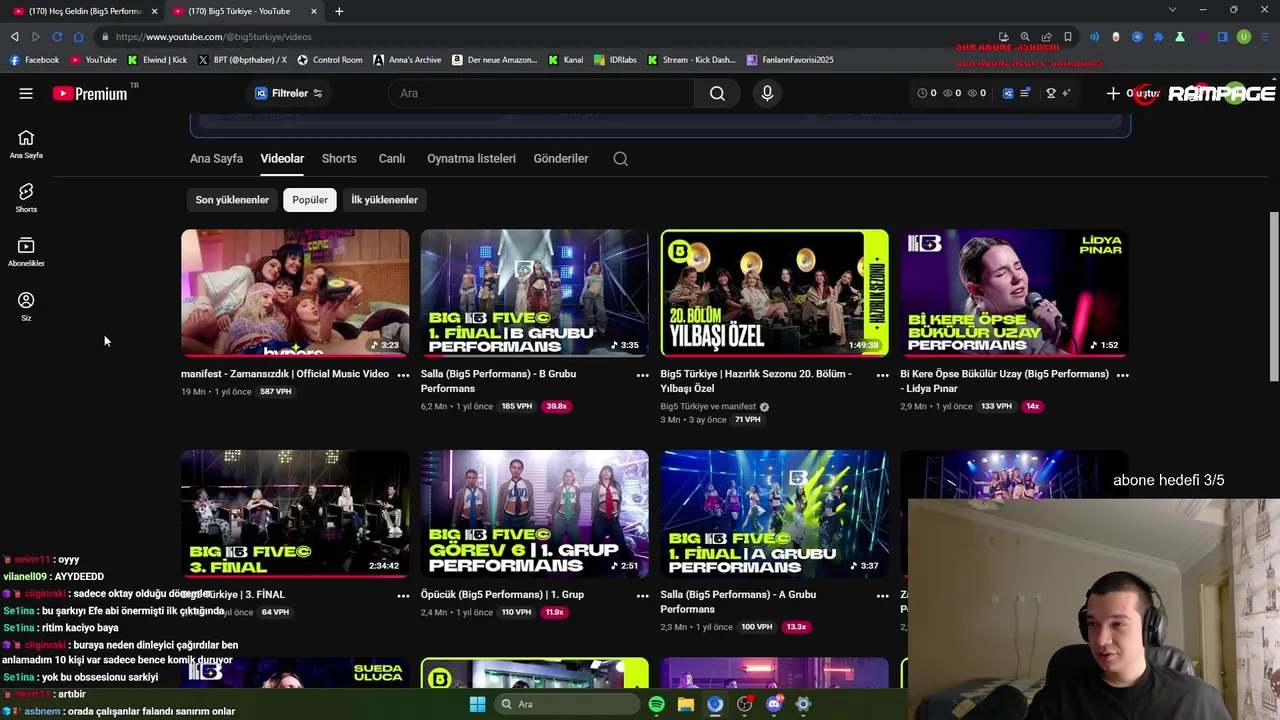Select the Popüler sort chip
The width and height of the screenshot is (1280, 720).
(310, 200)
